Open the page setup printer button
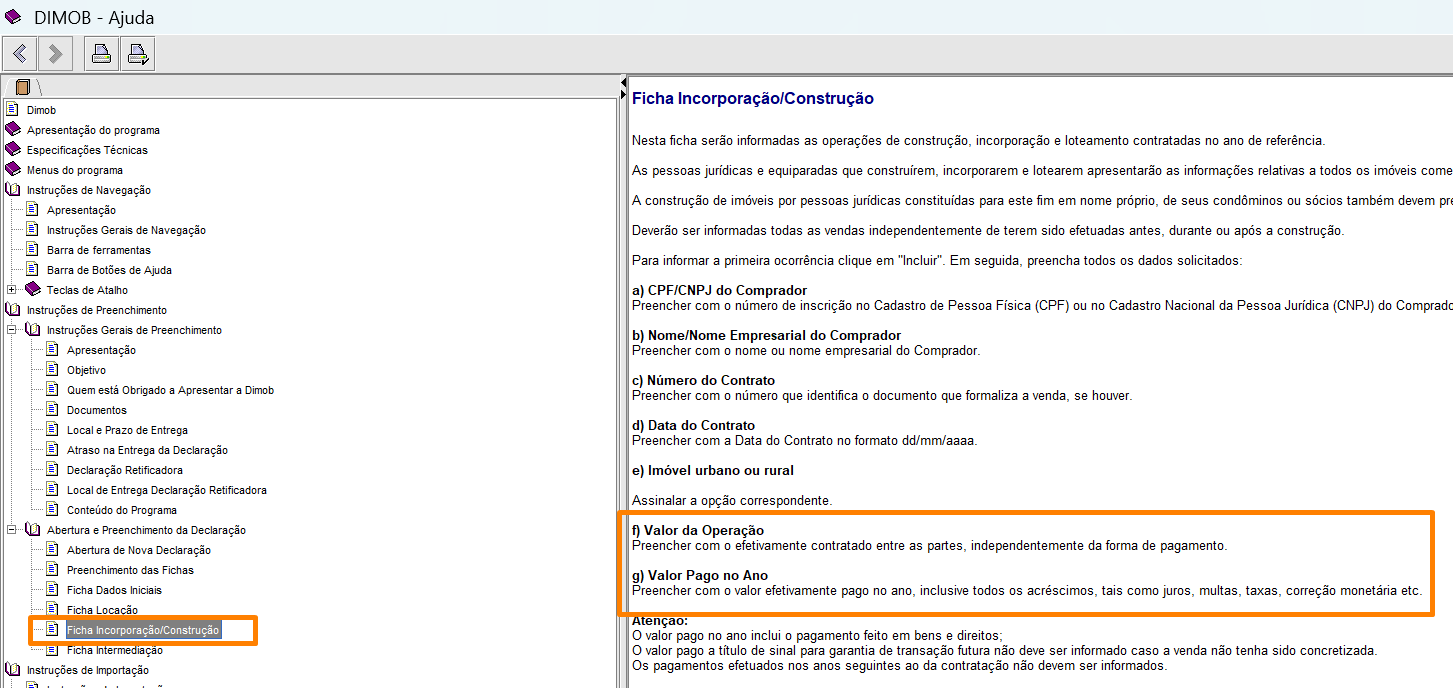Image resolution: width=1453 pixels, height=688 pixels. coord(138,53)
